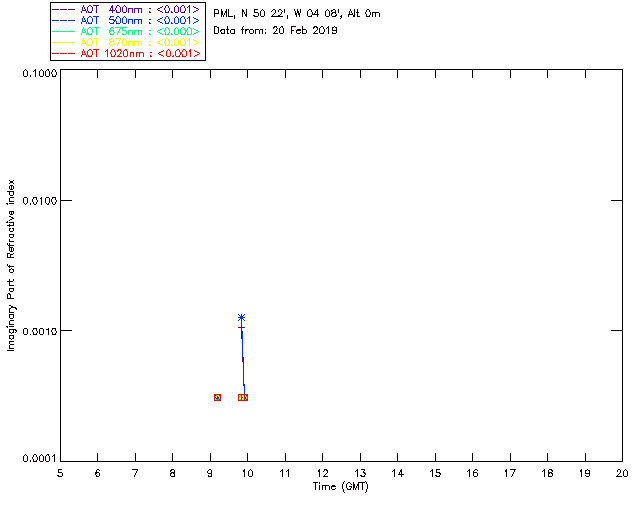Click the x-axis tick label 12

pos(322,473)
